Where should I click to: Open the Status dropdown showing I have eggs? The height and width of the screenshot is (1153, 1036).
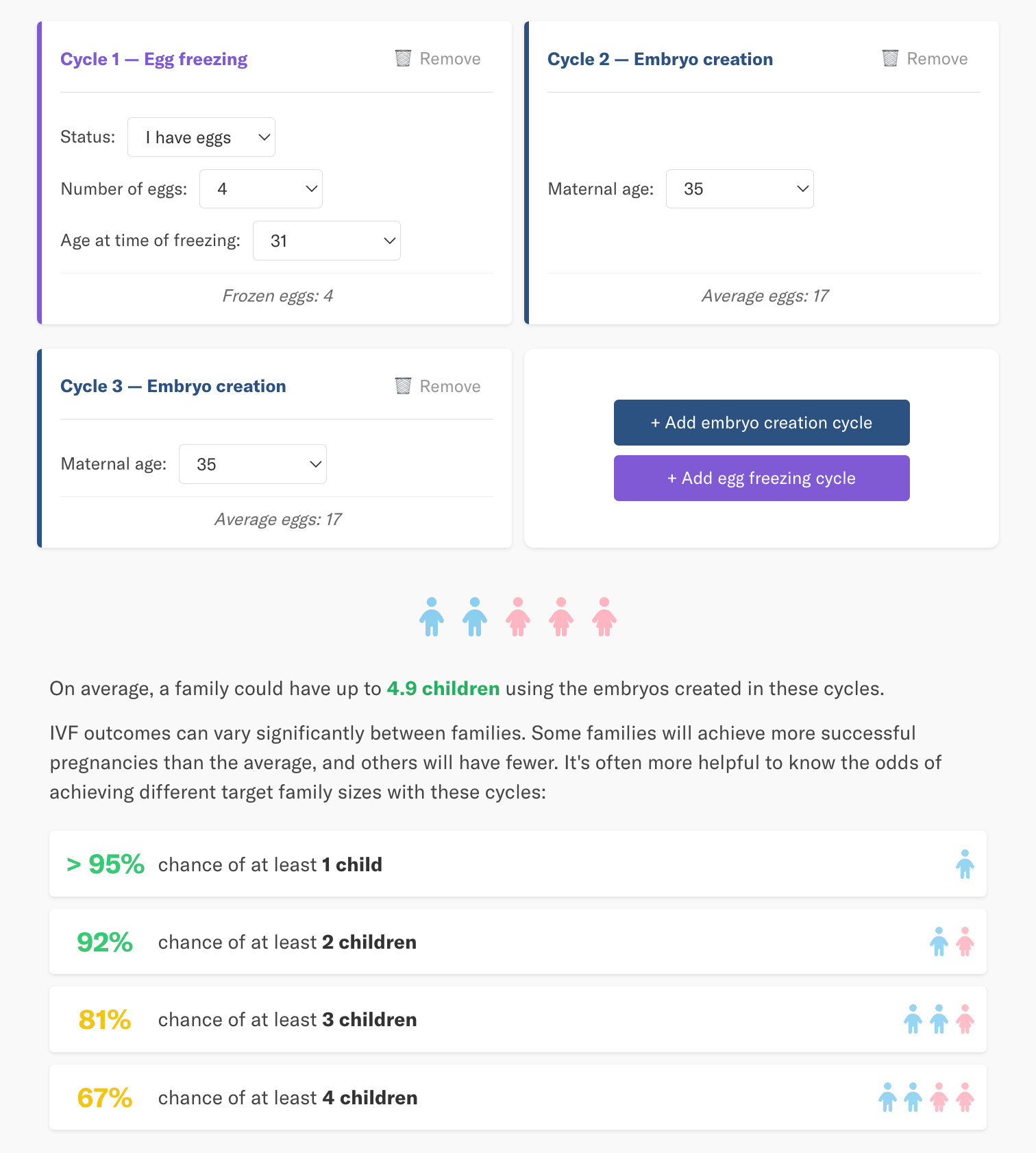[201, 137]
